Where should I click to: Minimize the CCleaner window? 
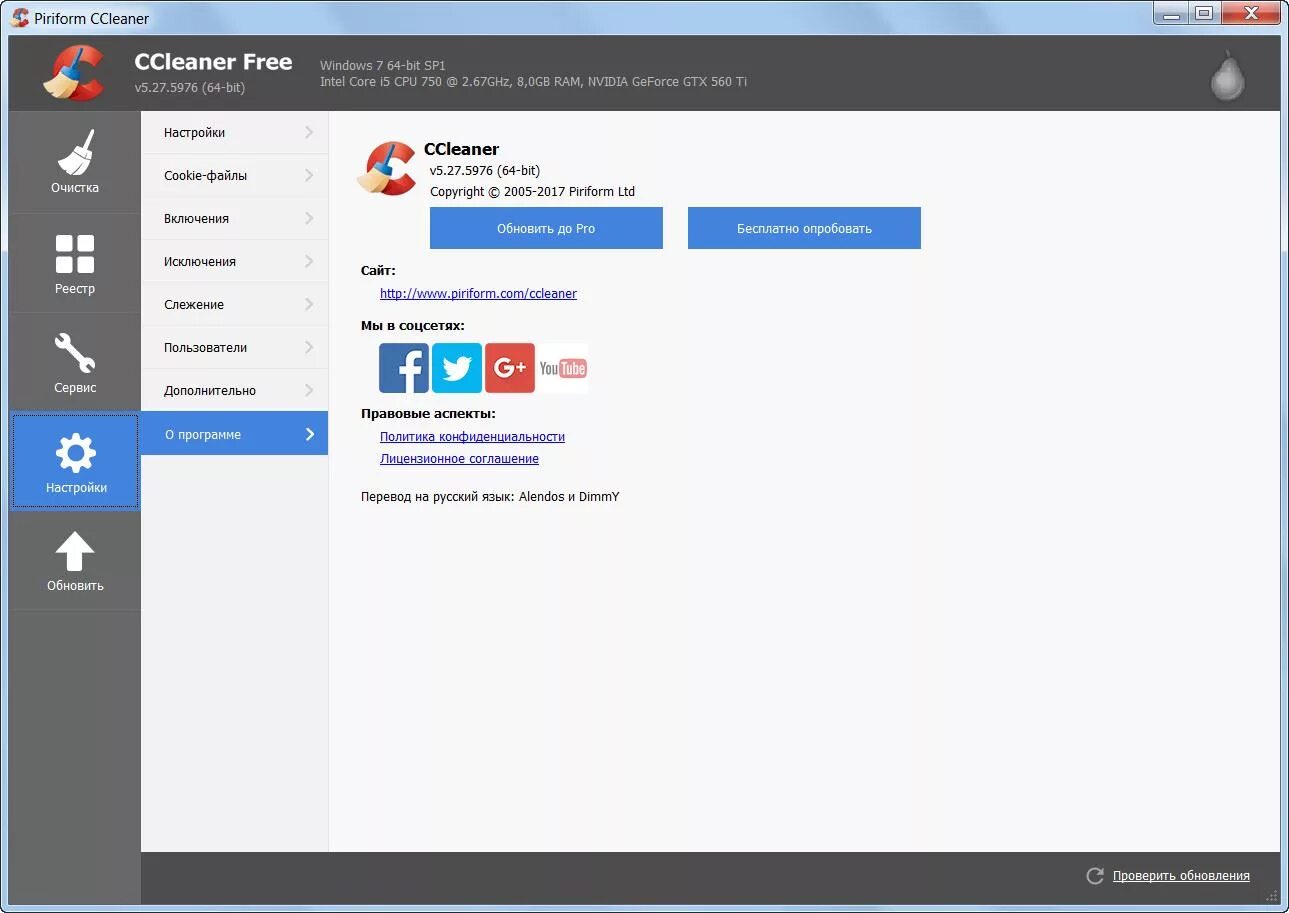(1171, 13)
